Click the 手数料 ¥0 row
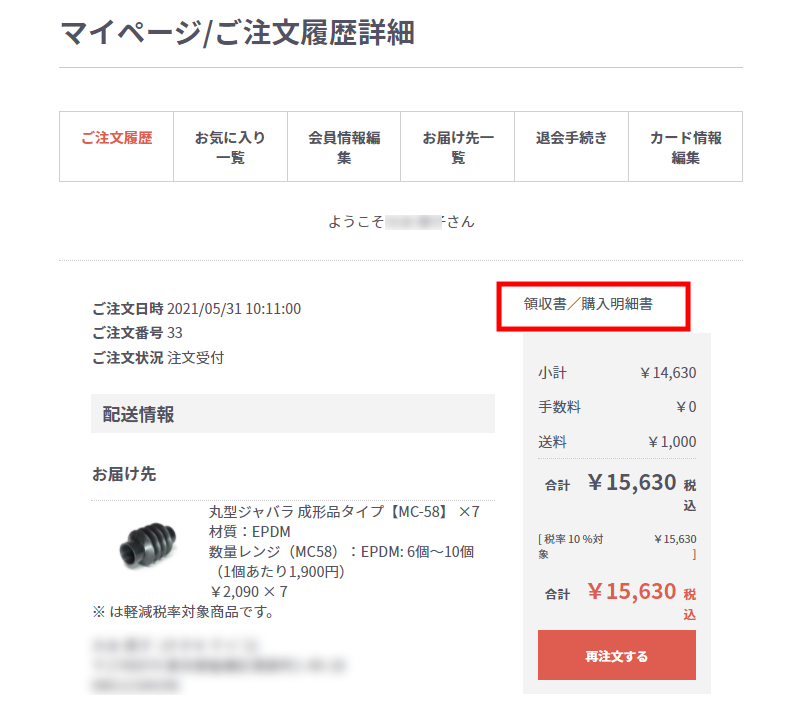Screen dimensions: 800x704 [x=617, y=407]
